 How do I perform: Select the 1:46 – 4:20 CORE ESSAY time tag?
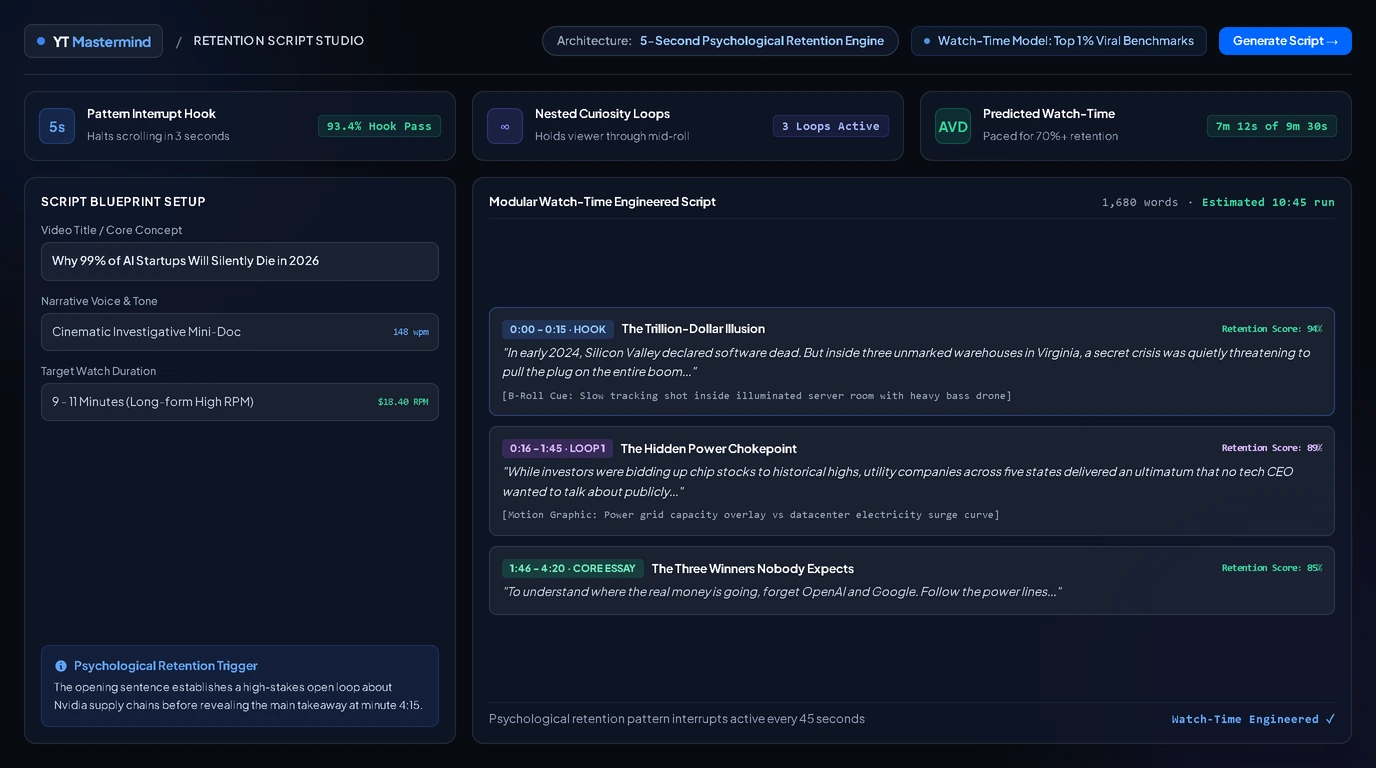tap(573, 568)
